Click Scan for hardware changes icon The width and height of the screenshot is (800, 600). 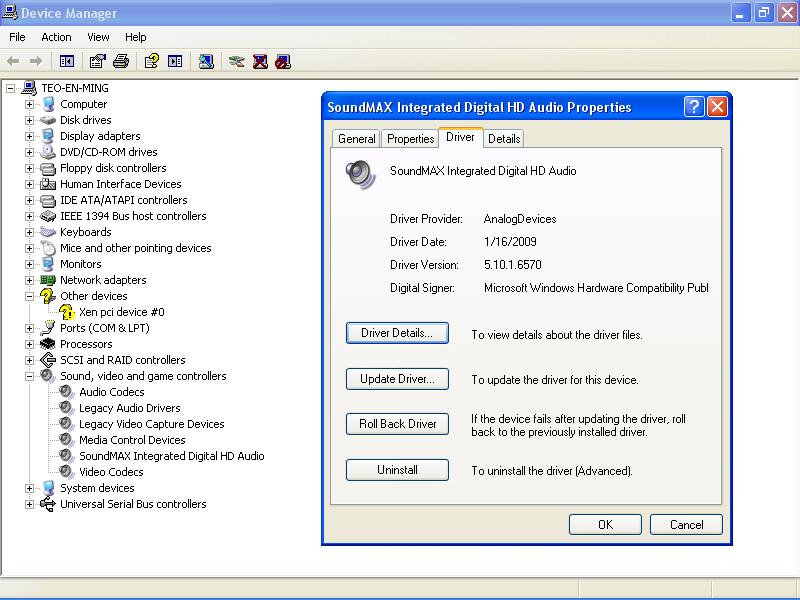tap(205, 61)
